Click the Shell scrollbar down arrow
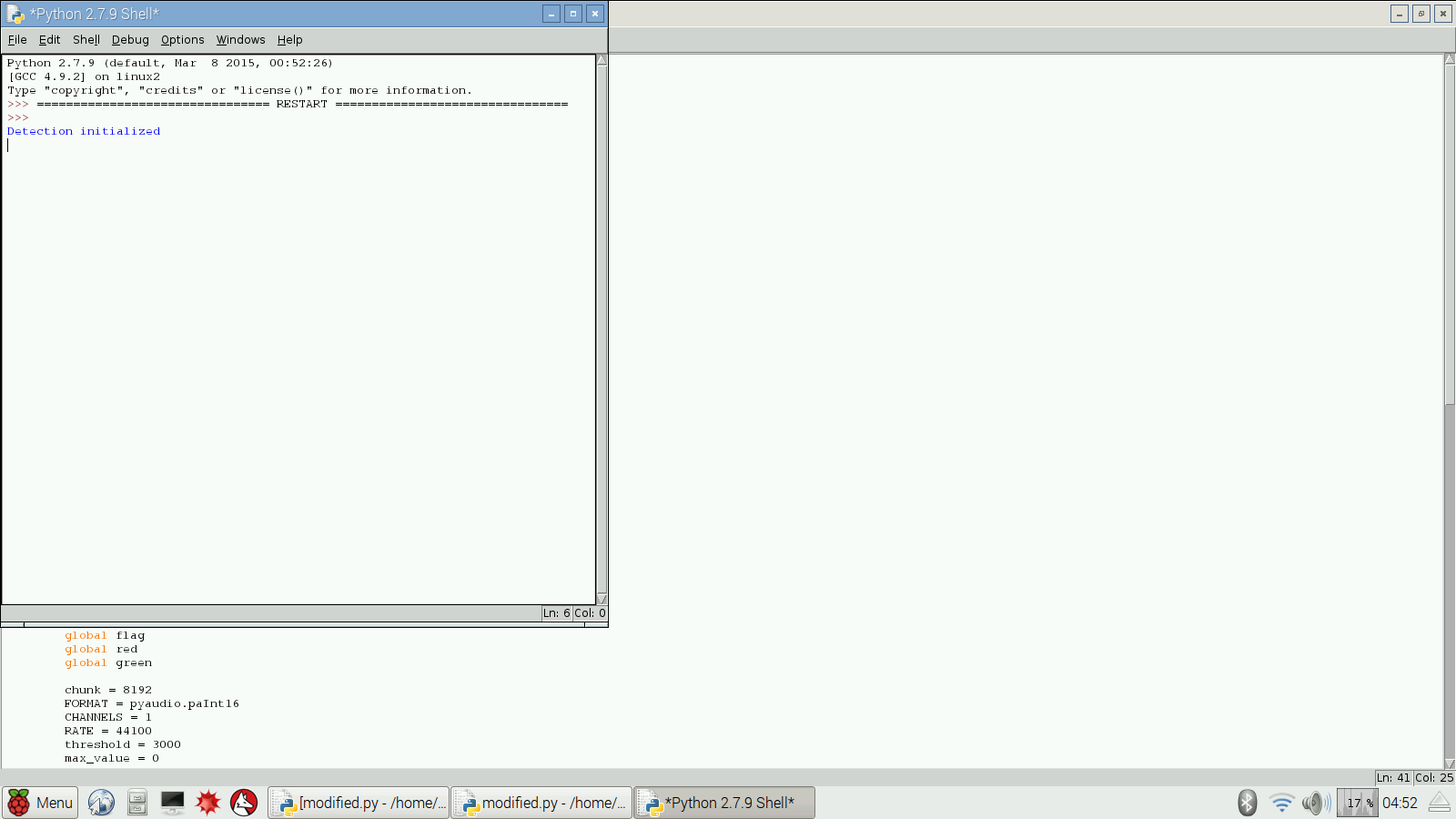Viewport: 1456px width, 819px height. click(602, 599)
